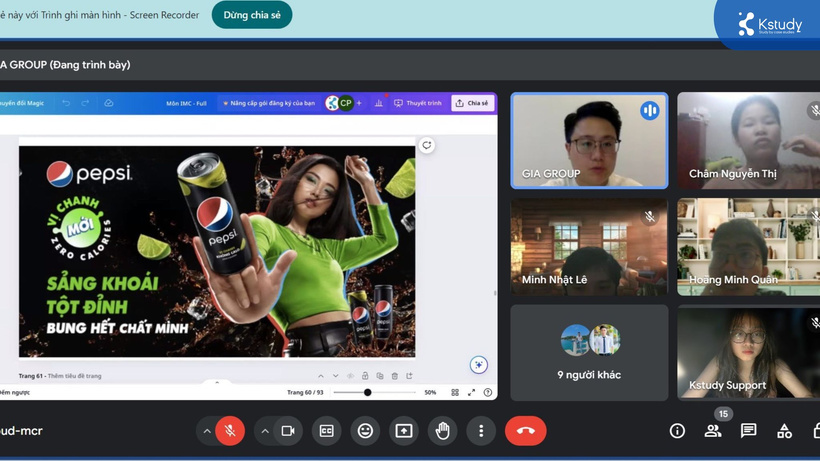820x461 pixels.
Task: Lock page 61 with the padlock icon
Action: click(365, 376)
